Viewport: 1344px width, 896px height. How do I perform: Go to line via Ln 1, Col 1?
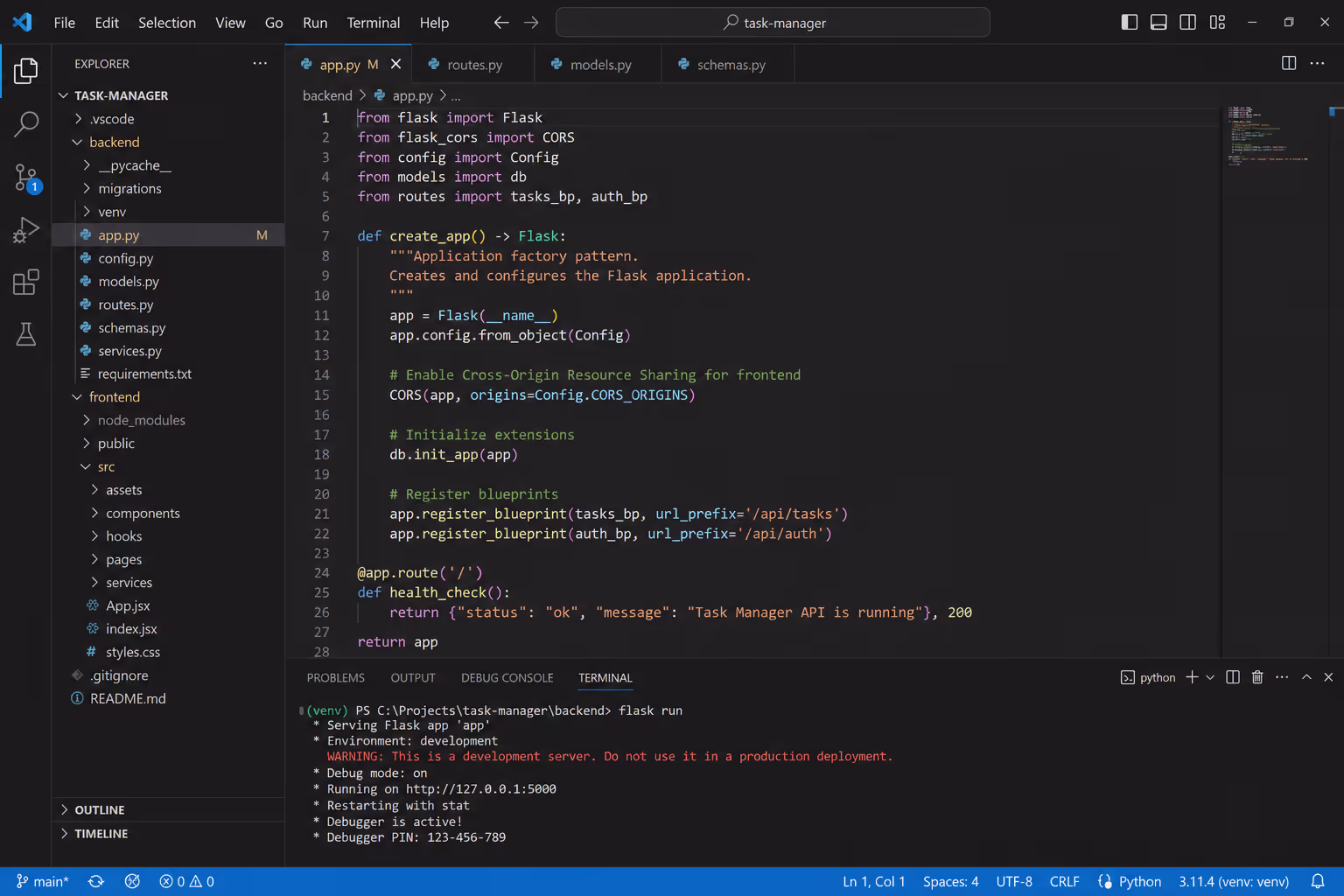[x=873, y=881]
